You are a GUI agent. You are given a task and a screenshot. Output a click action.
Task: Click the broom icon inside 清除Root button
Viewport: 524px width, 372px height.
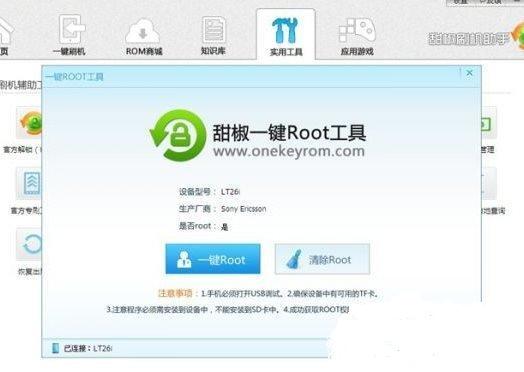coord(294,259)
